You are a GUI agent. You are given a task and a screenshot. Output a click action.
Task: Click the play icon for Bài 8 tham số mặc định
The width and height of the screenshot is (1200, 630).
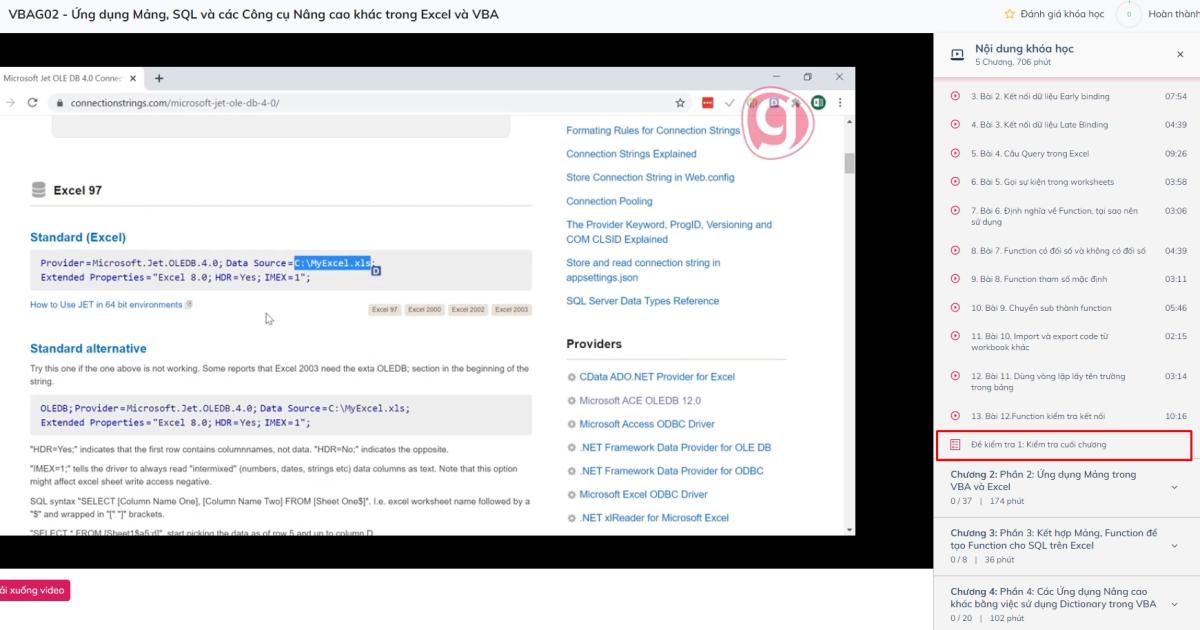click(x=955, y=279)
